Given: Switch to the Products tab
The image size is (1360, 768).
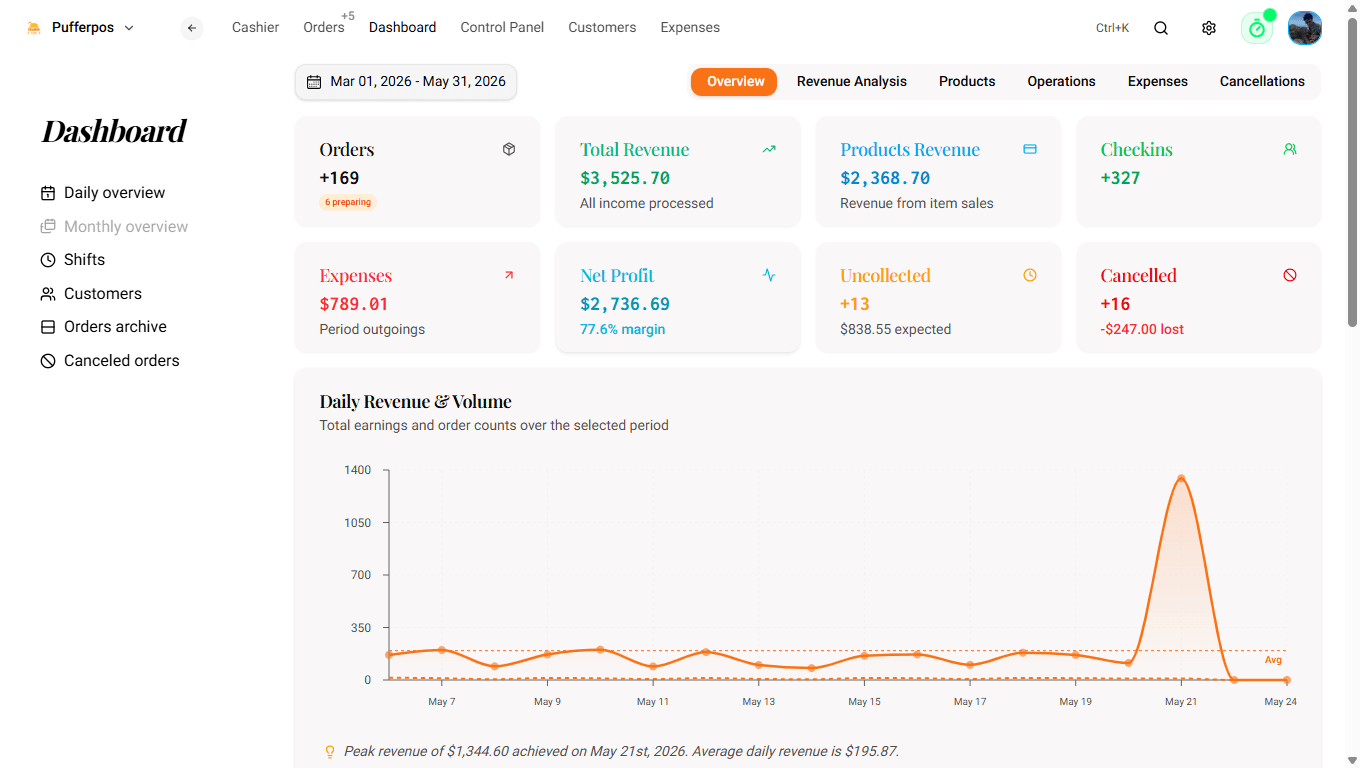Looking at the screenshot, I should click(967, 82).
